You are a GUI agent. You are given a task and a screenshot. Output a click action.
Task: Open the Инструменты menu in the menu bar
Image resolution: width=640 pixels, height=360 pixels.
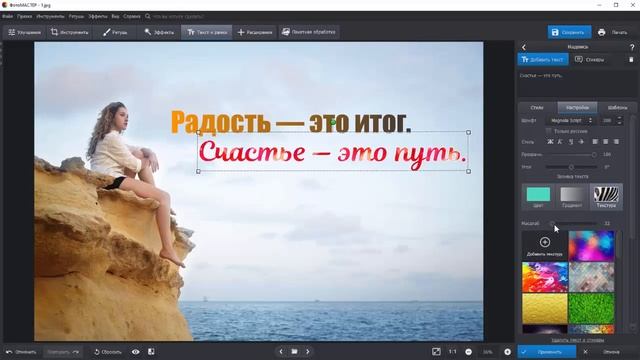pyautogui.click(x=50, y=17)
